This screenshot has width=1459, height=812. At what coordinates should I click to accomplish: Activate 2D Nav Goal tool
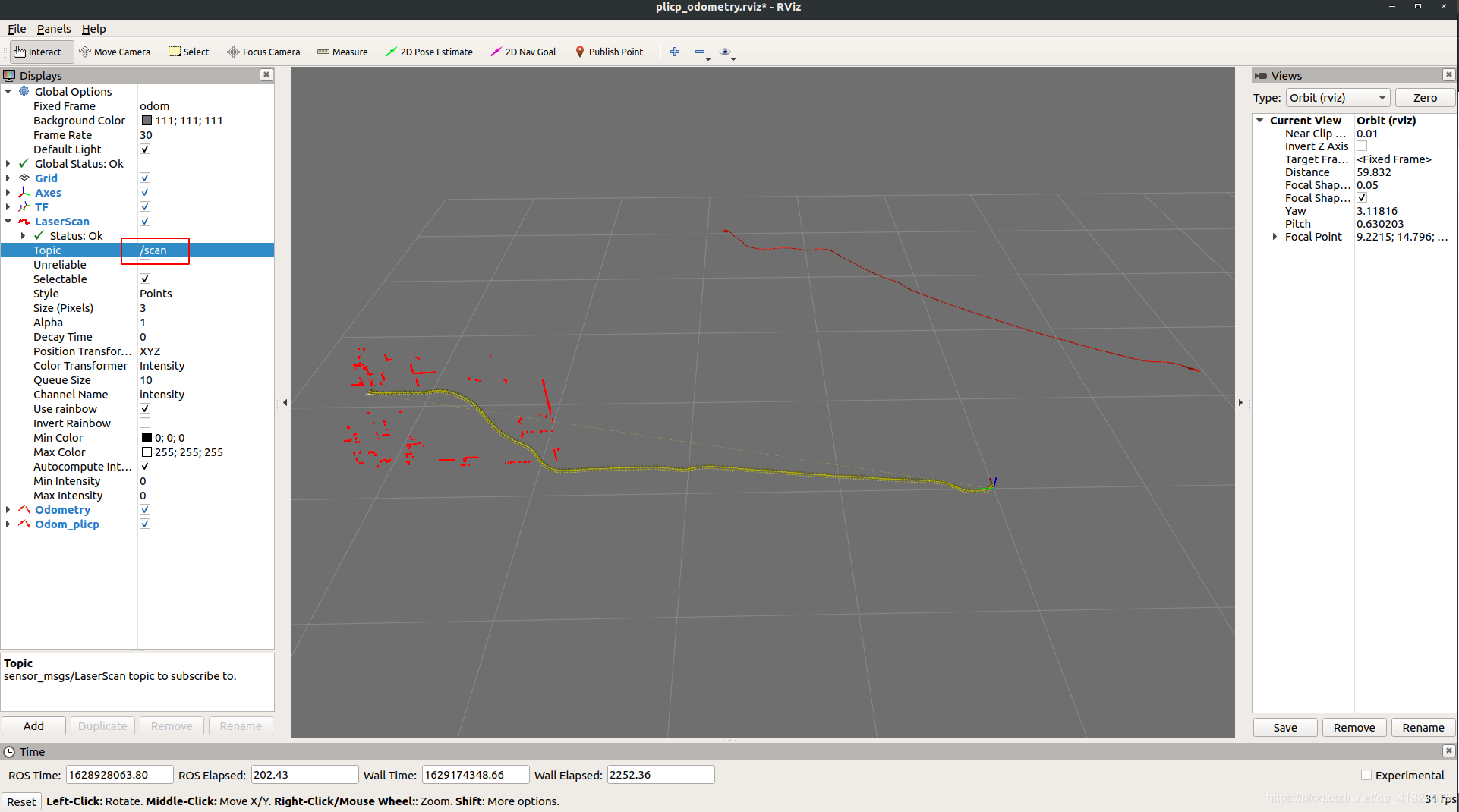523,52
